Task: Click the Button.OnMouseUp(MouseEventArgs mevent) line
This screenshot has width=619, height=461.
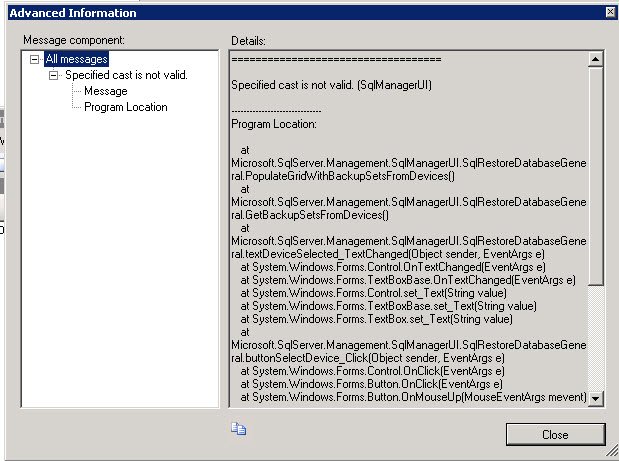Action: click(413, 397)
